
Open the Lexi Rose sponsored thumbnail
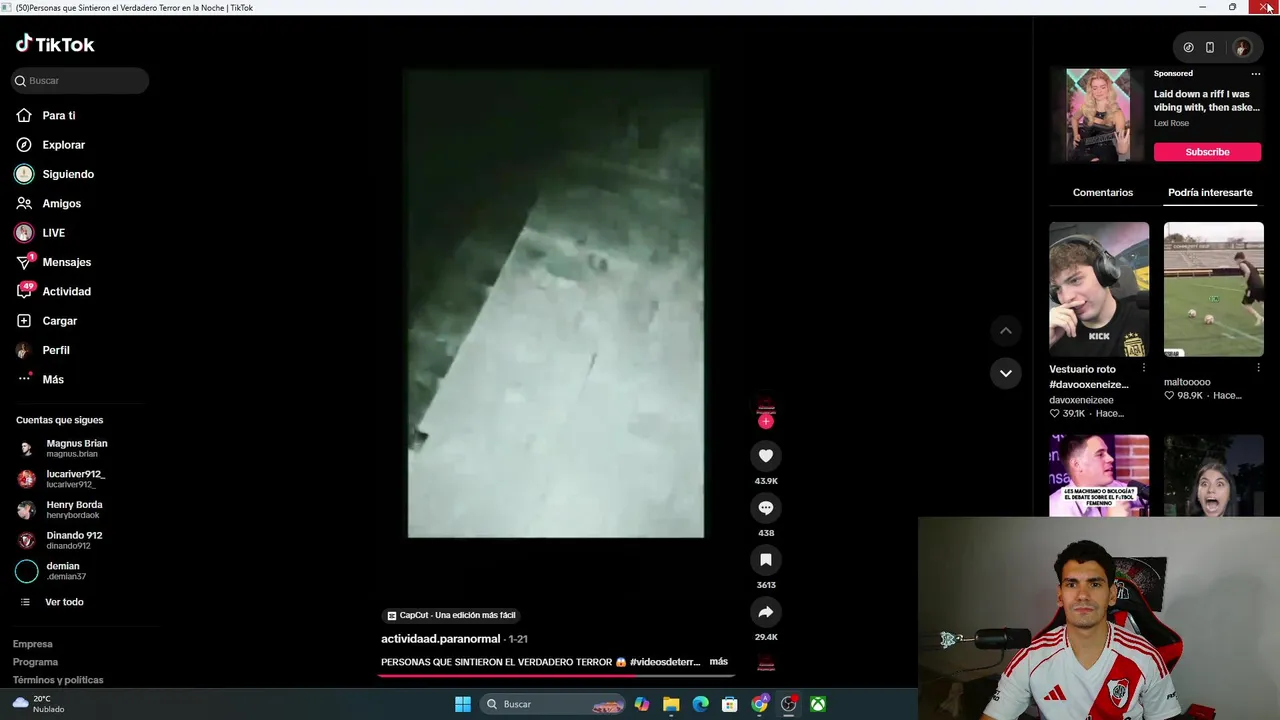[x=1098, y=115]
